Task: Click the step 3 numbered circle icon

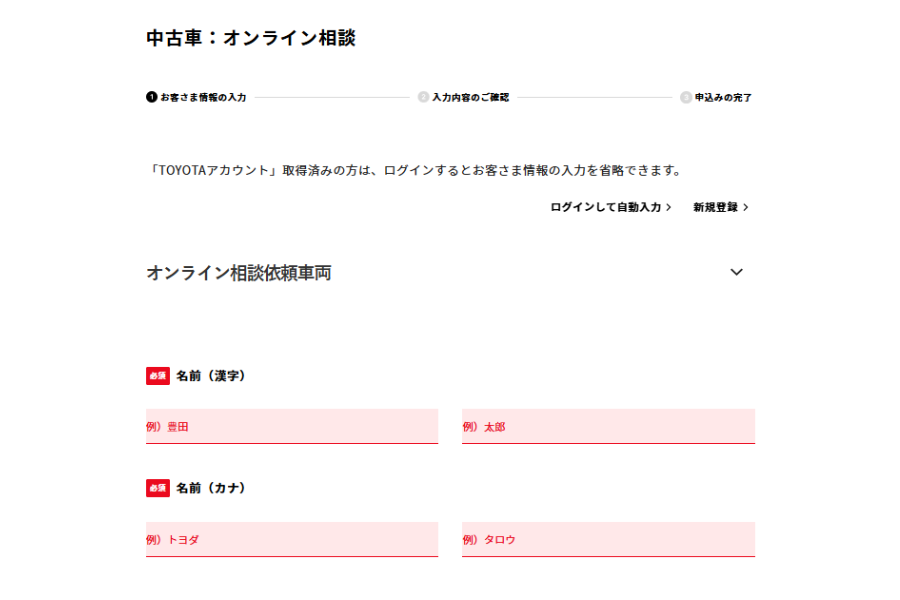Action: pos(685,97)
